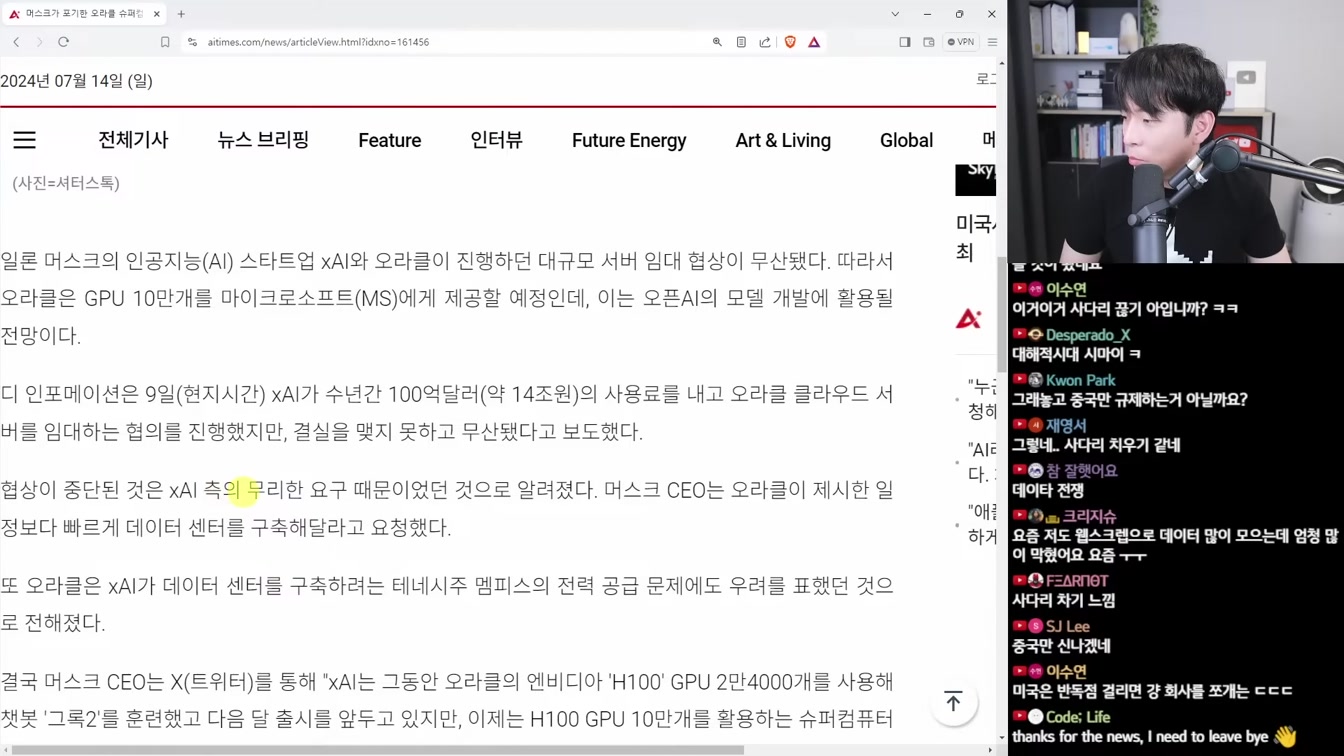Open the Global section

tap(906, 141)
